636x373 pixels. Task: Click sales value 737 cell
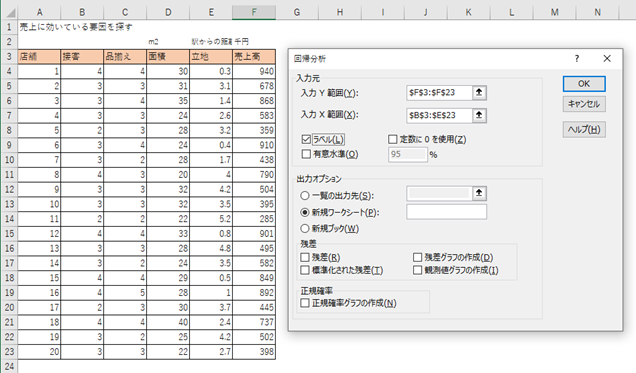pyautogui.click(x=254, y=322)
